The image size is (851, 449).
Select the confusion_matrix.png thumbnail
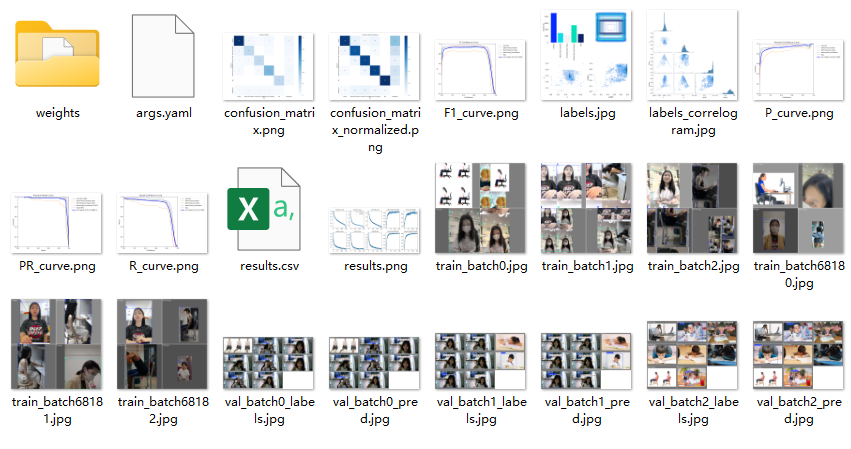[269, 66]
